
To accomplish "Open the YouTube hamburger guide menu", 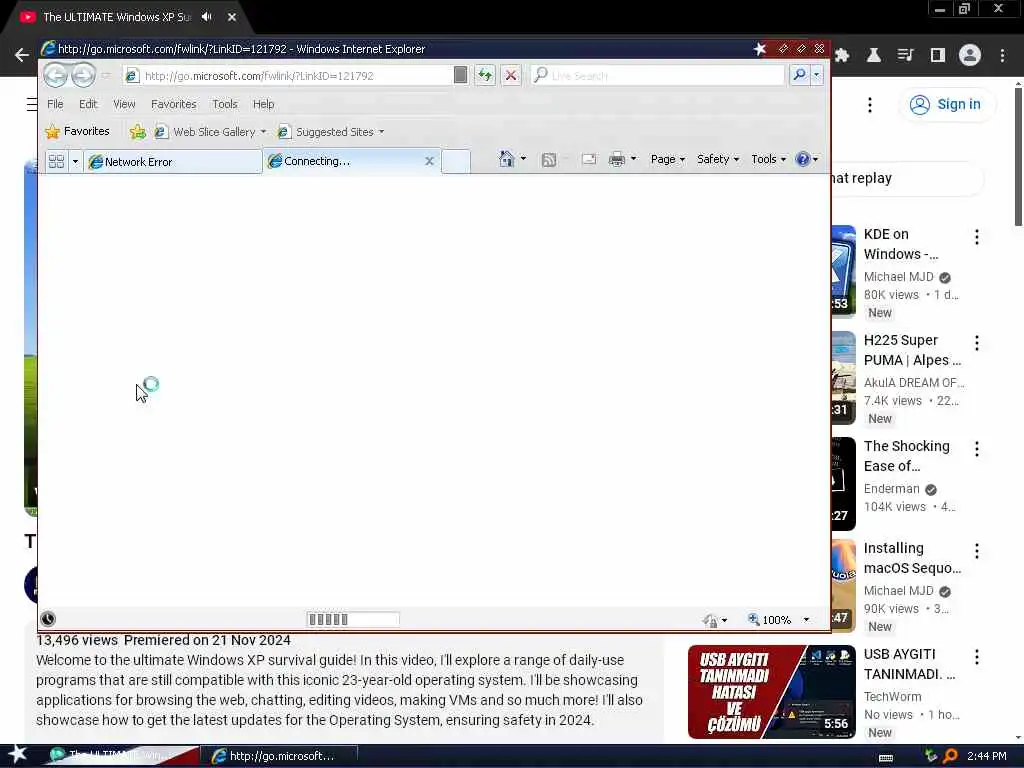I will [31, 104].
